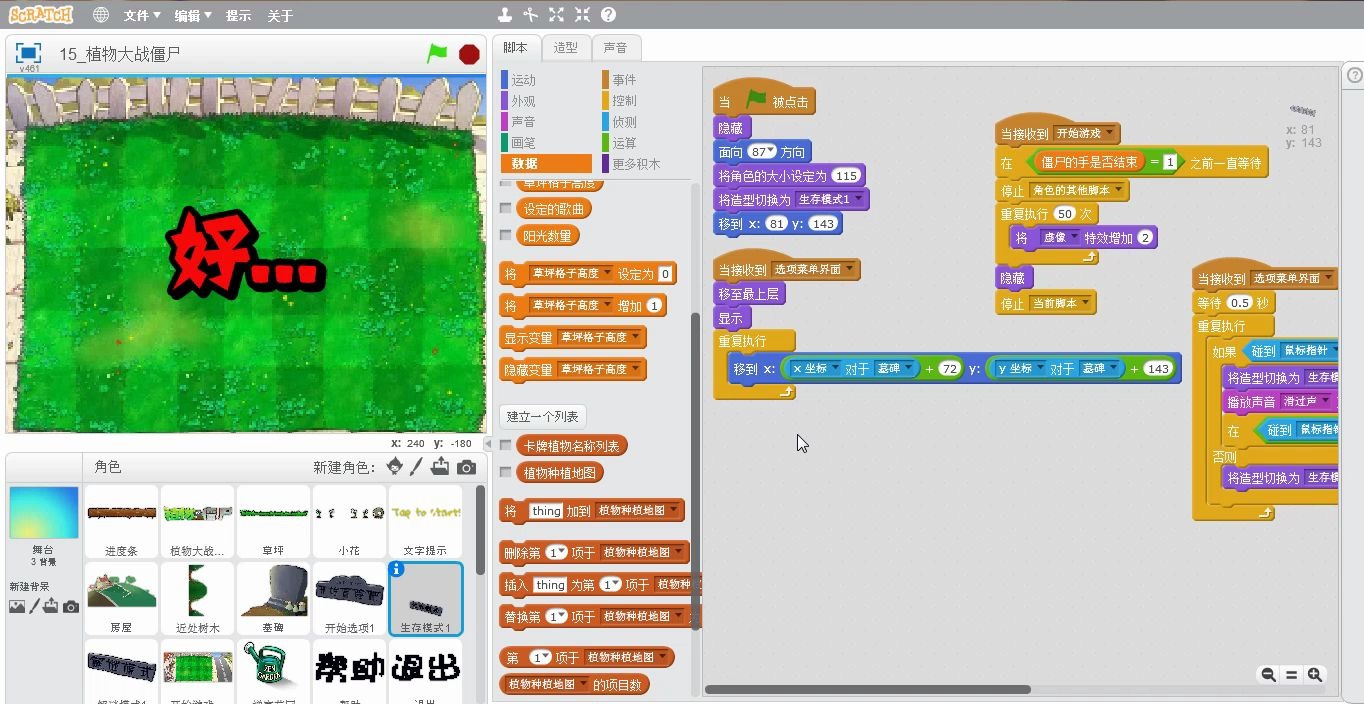The image size is (1364, 704).
Task: Paint a new sprite with the brush icon
Action: pos(414,465)
